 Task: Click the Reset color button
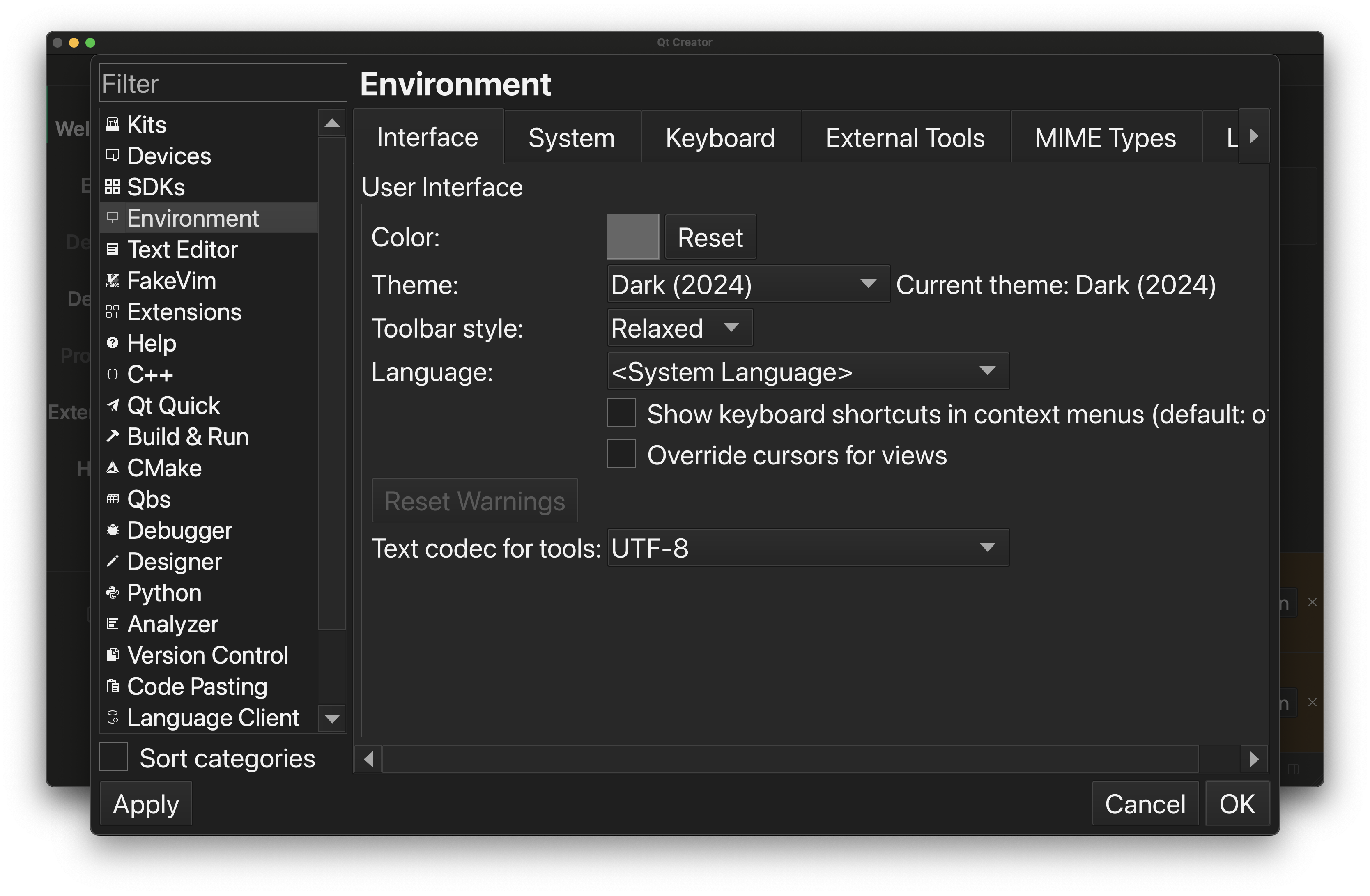[x=710, y=237]
